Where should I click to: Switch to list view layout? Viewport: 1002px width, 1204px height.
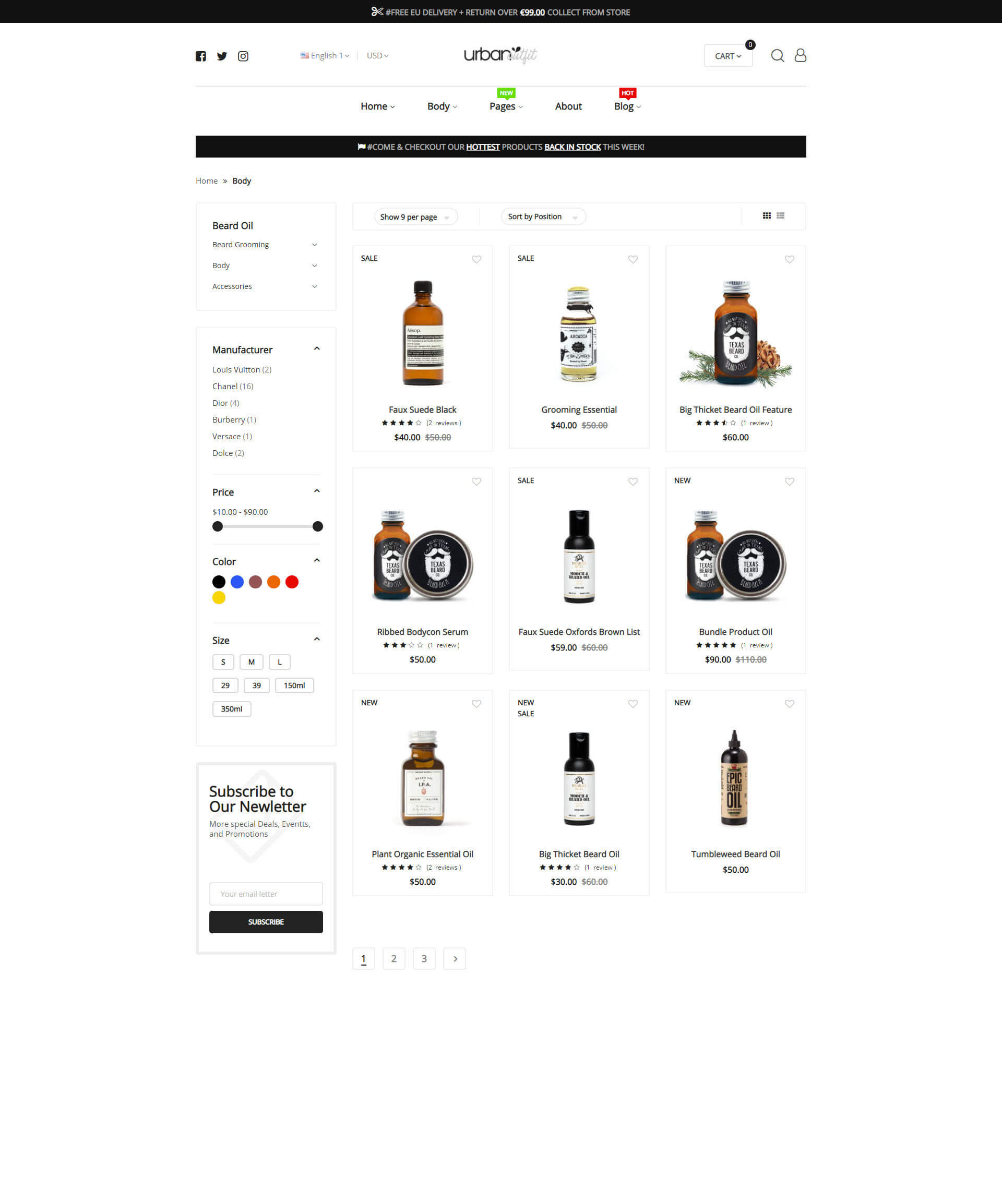click(781, 215)
